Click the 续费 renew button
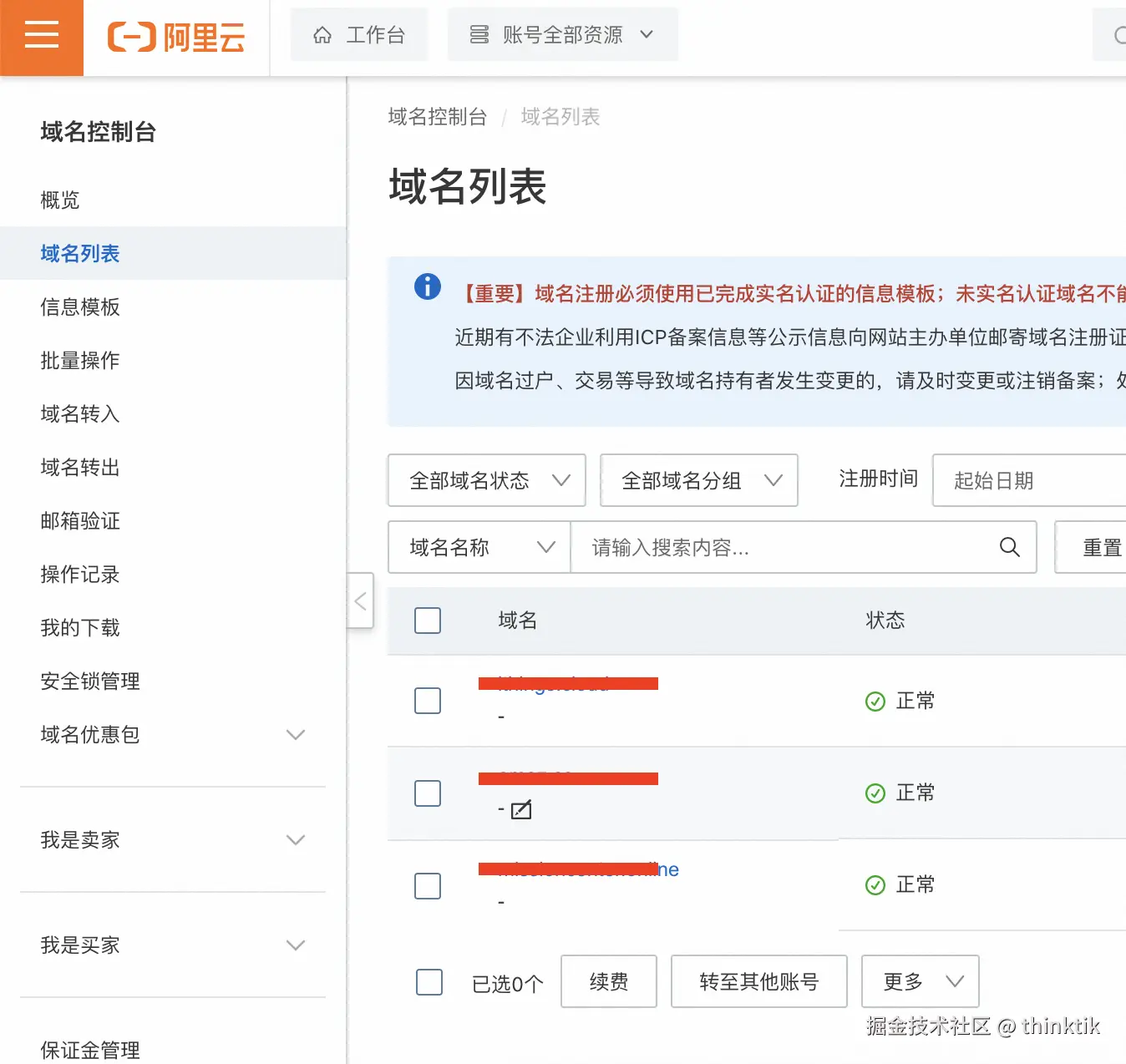The height and width of the screenshot is (1064, 1126). pyautogui.click(x=609, y=981)
